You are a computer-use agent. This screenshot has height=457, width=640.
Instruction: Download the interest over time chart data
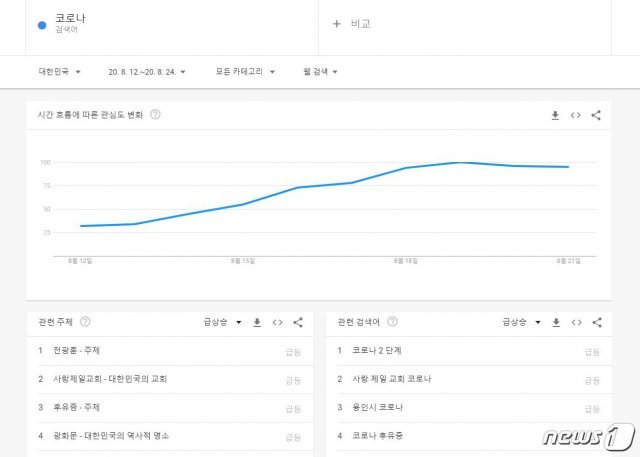555,115
